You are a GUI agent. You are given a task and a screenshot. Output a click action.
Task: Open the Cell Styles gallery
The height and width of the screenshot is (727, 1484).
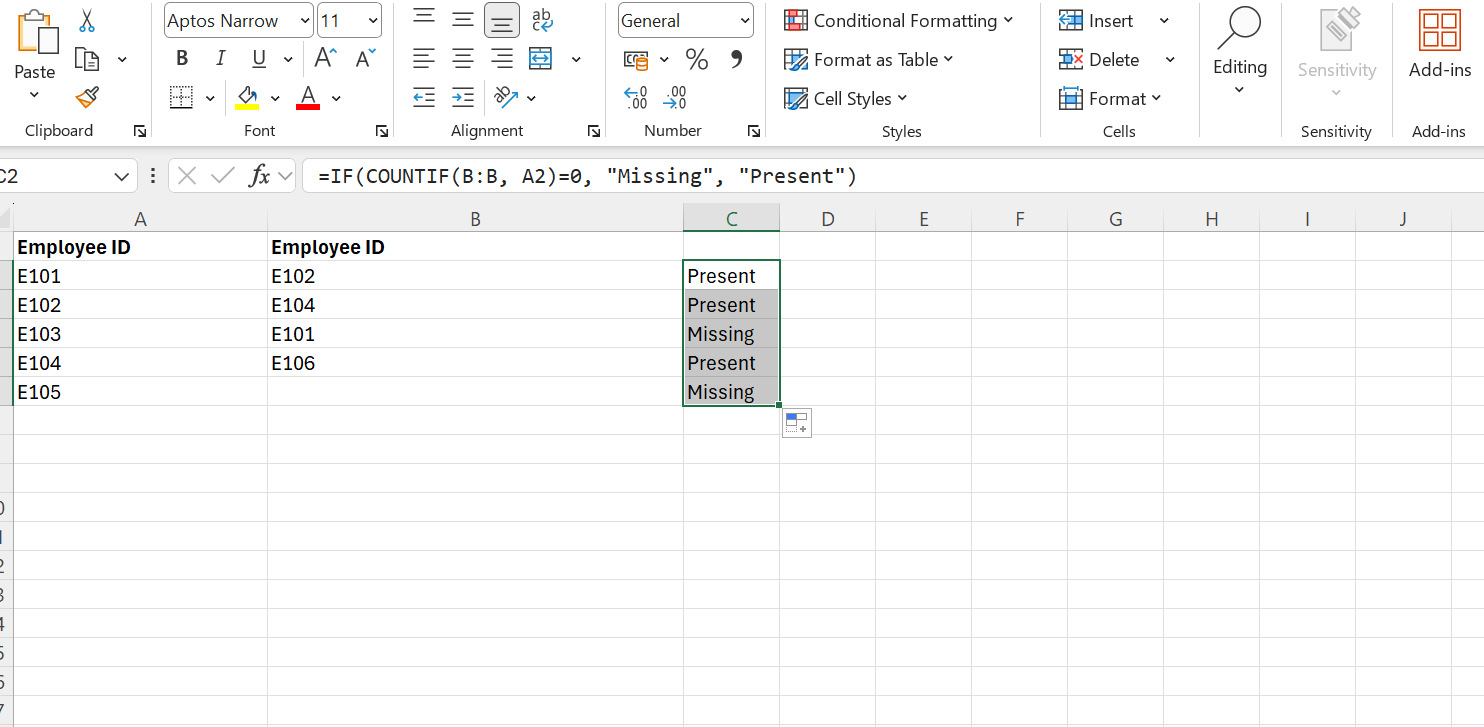point(846,98)
